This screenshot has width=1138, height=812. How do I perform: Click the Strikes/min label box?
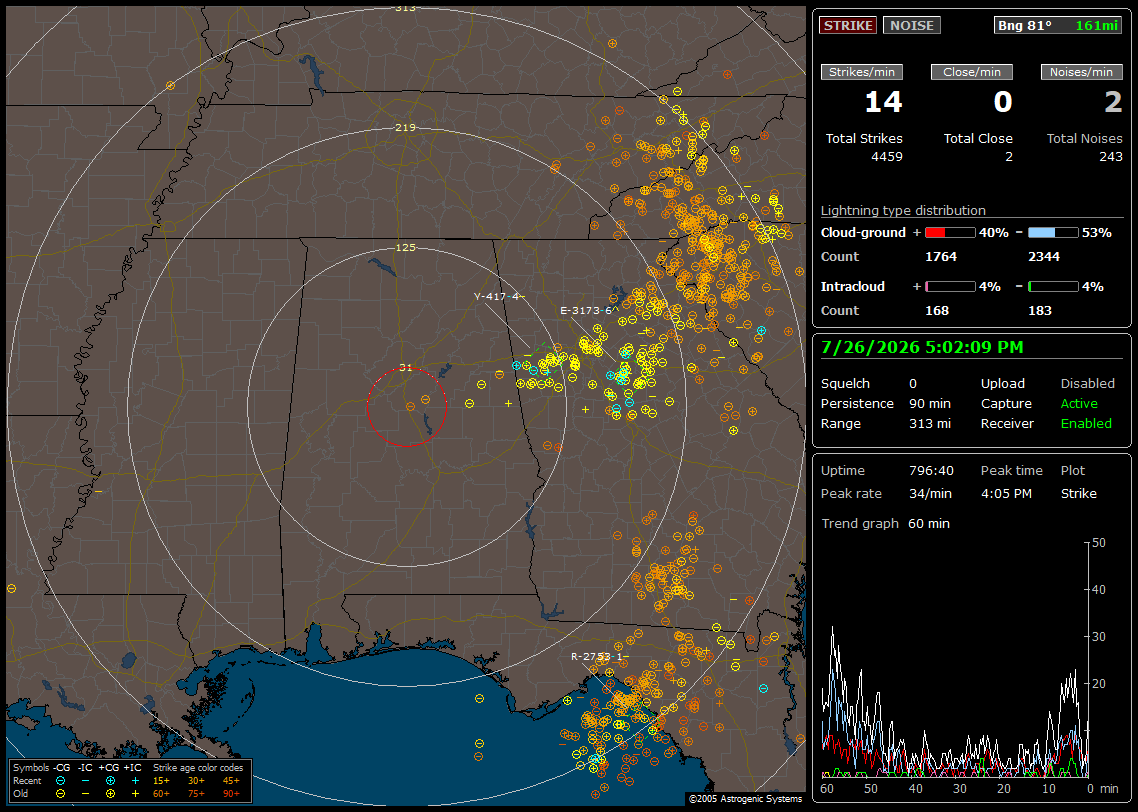pos(862,72)
